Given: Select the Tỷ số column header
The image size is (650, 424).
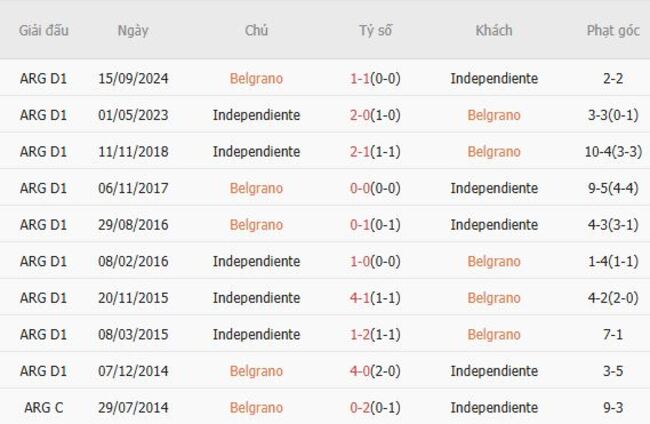Looking at the screenshot, I should coord(375,30).
